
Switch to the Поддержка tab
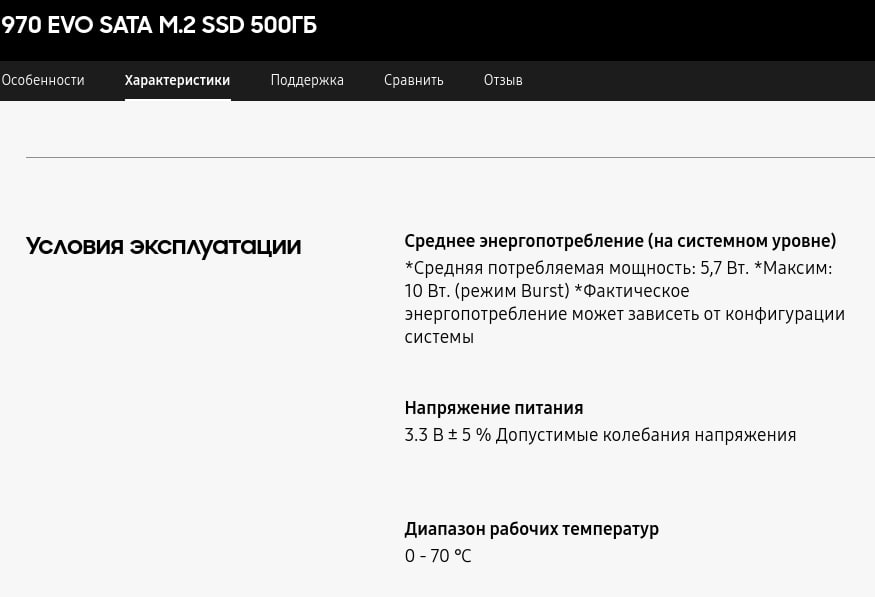(x=307, y=80)
